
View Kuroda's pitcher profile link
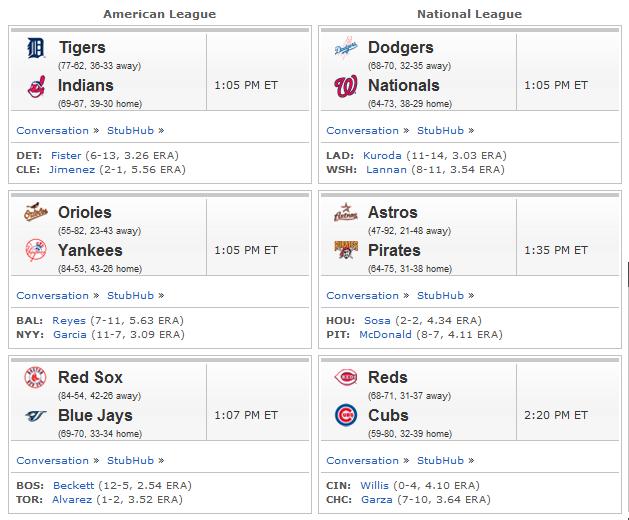point(382,156)
